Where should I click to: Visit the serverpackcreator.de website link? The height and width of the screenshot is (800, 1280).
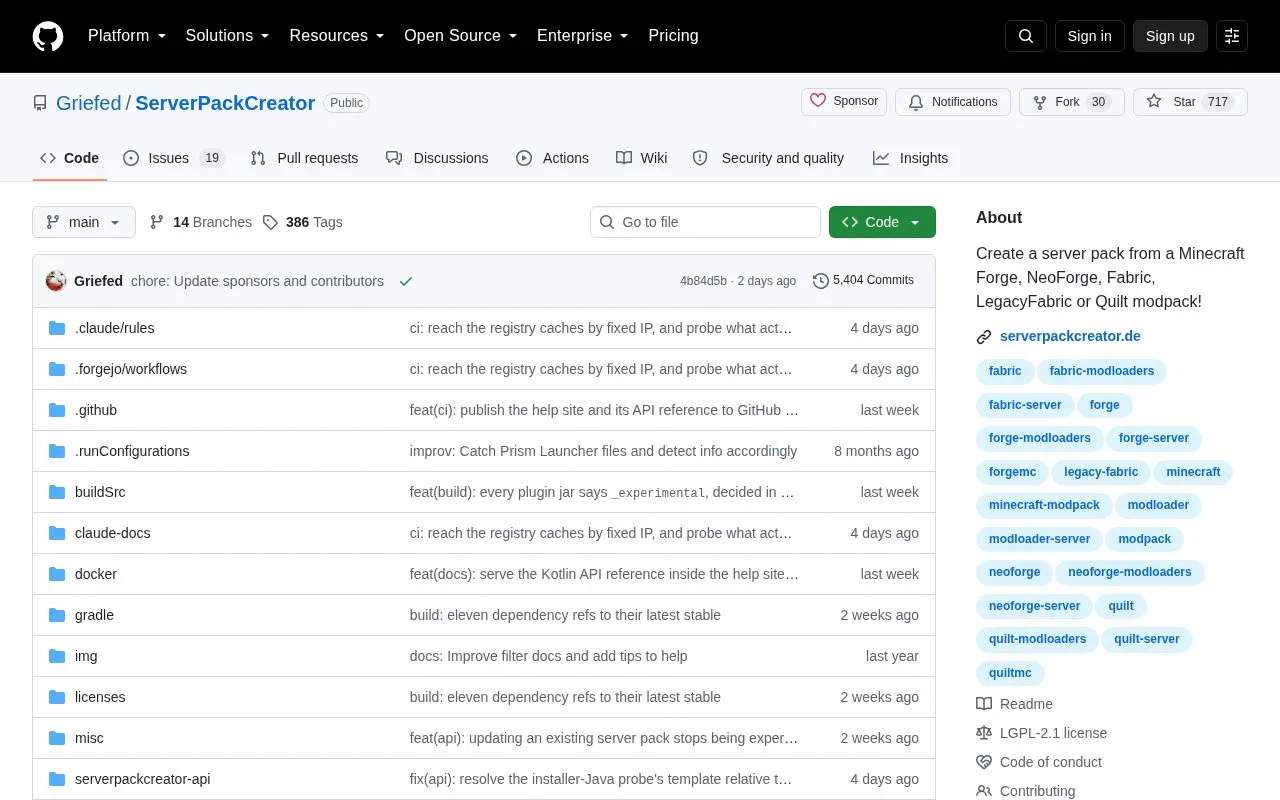point(1070,337)
